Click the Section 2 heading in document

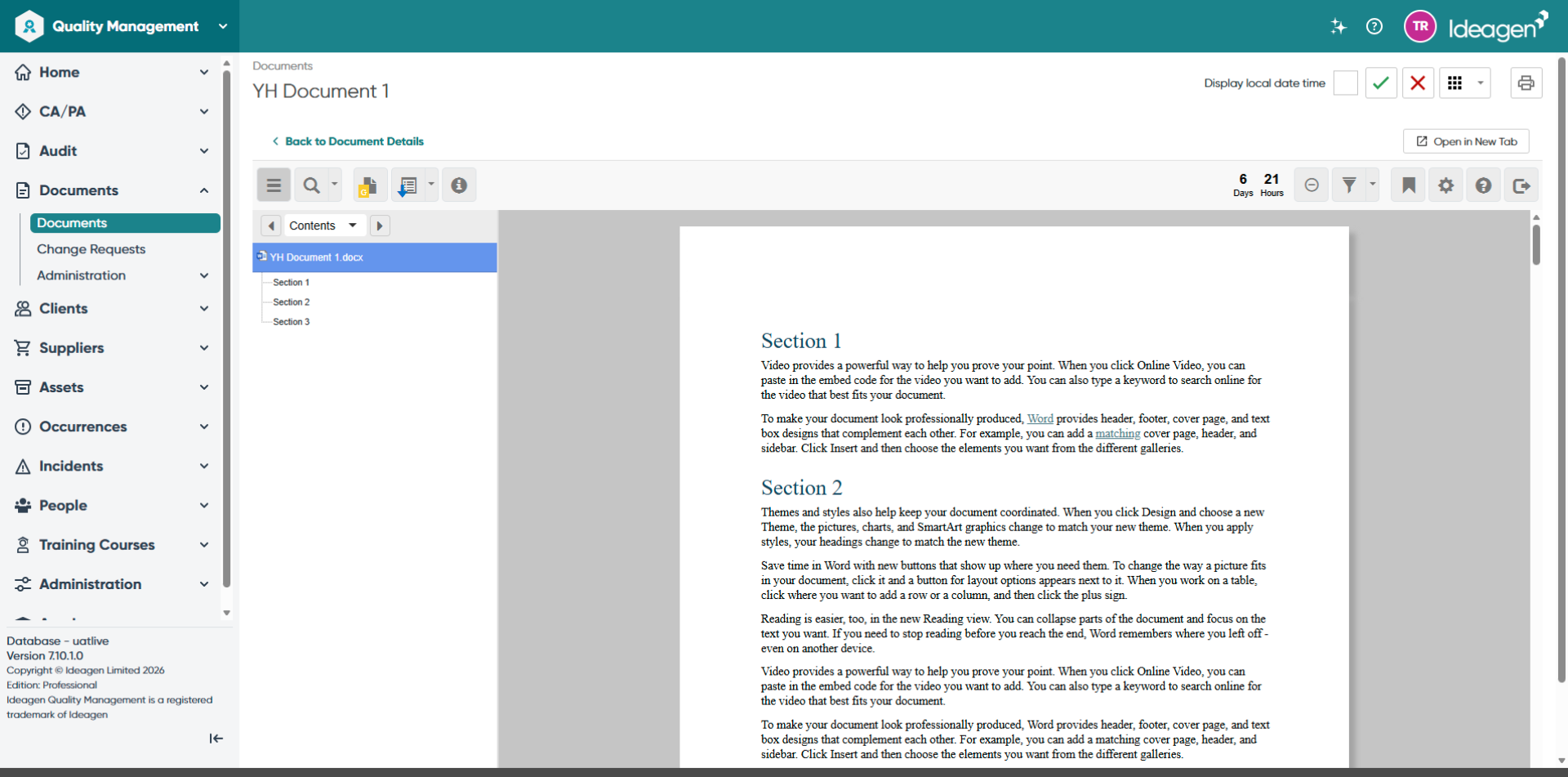[x=801, y=488]
